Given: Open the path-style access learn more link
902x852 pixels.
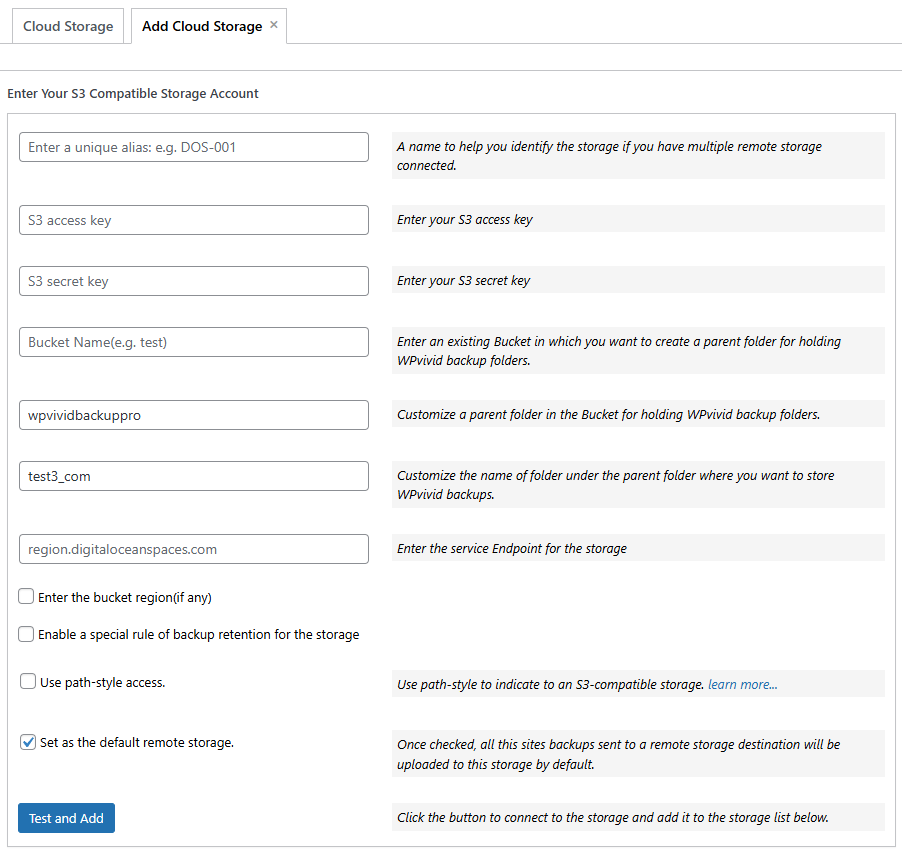Looking at the screenshot, I should 742,684.
